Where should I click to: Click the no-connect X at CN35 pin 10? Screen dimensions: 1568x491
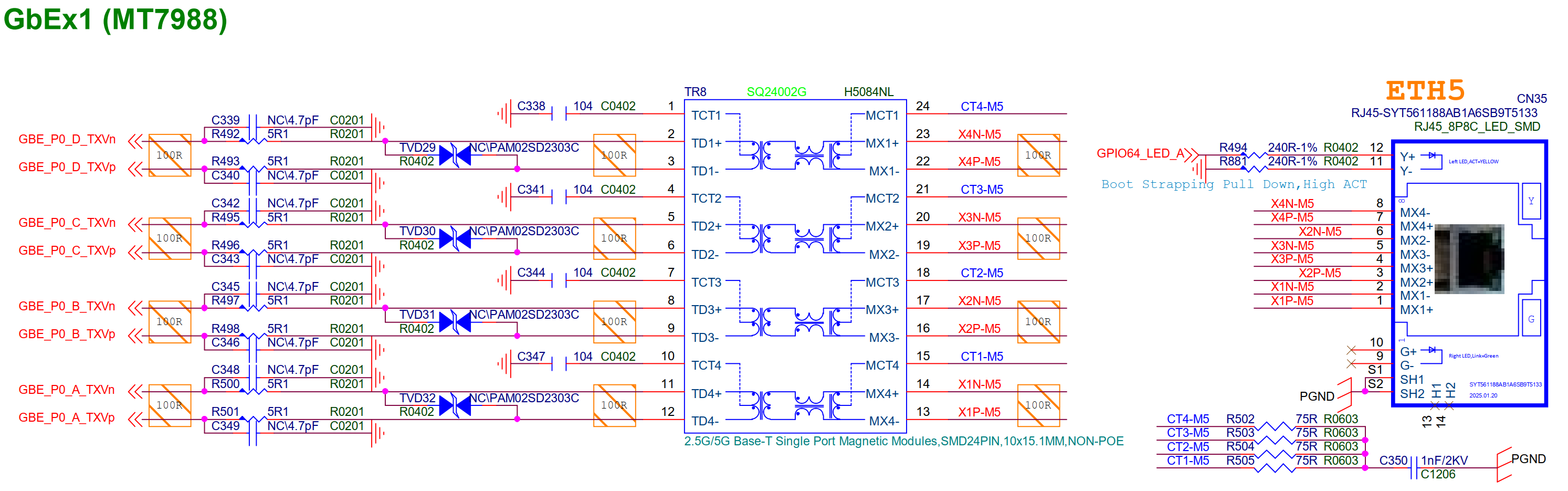click(1351, 350)
